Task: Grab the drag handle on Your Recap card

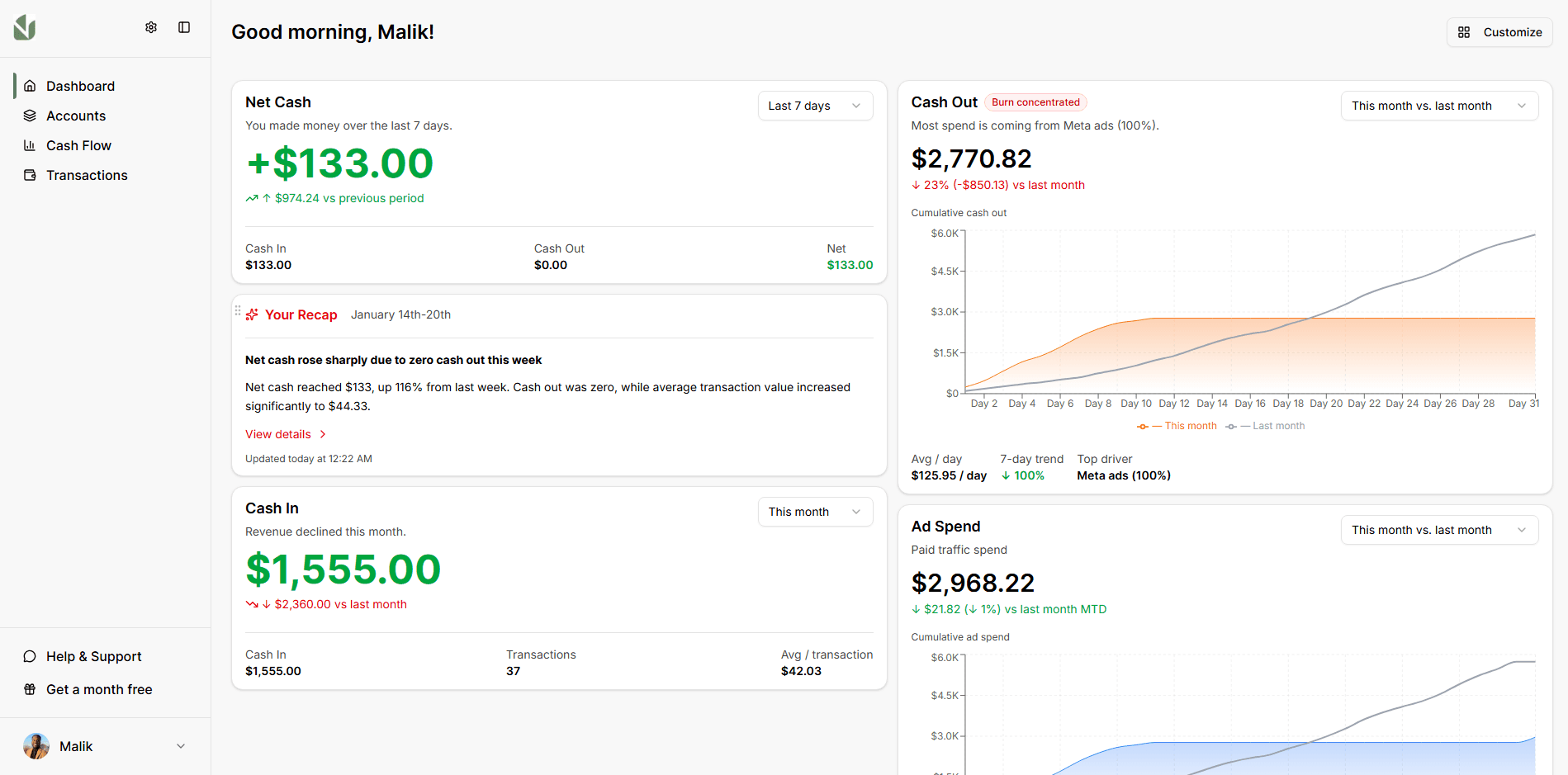Action: 238,310
